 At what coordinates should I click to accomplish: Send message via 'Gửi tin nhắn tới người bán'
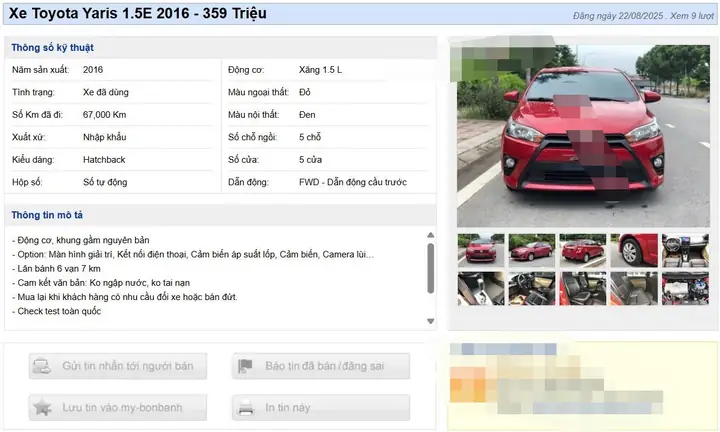118,366
